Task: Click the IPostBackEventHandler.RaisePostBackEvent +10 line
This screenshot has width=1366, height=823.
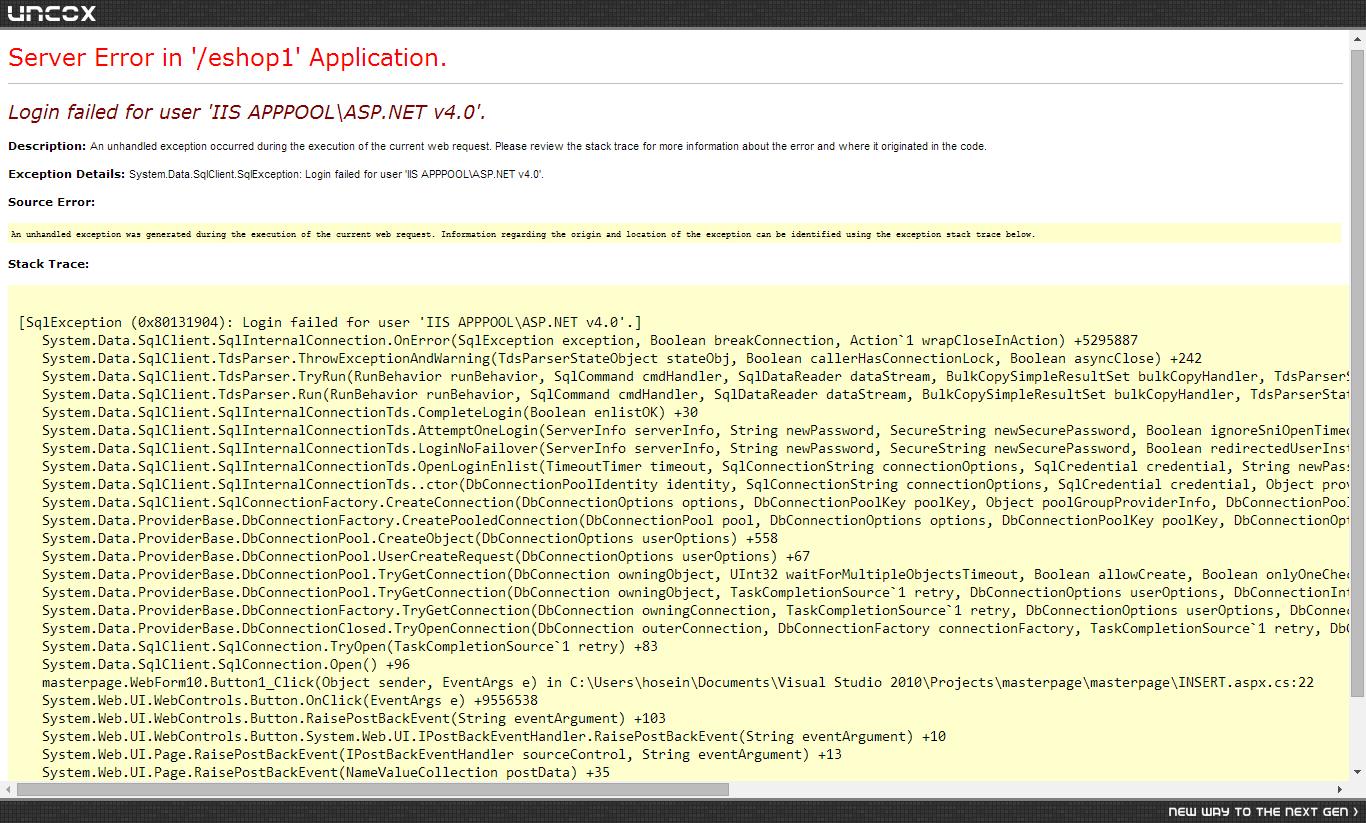Action: (494, 736)
